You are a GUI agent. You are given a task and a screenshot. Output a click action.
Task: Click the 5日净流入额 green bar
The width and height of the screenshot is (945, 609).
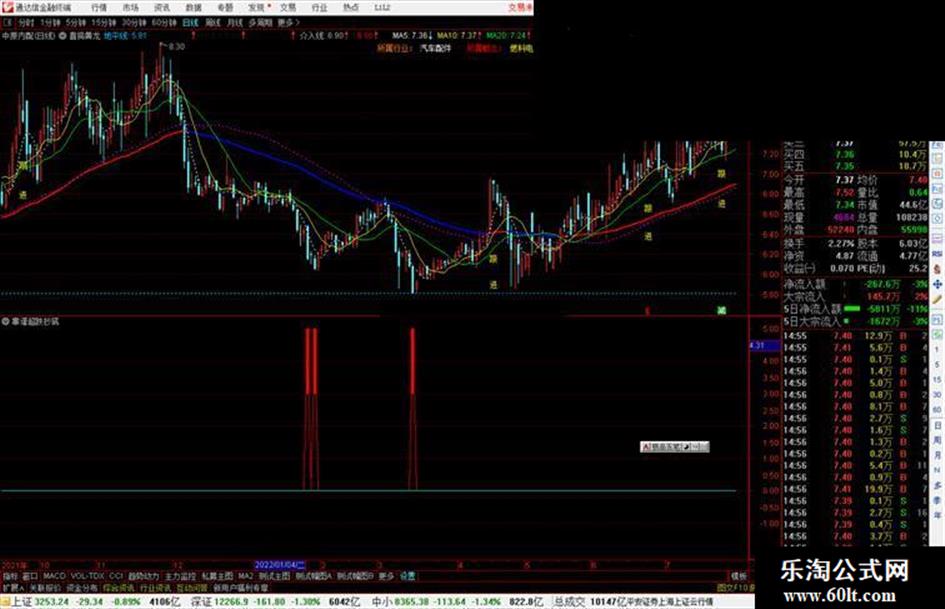point(852,309)
